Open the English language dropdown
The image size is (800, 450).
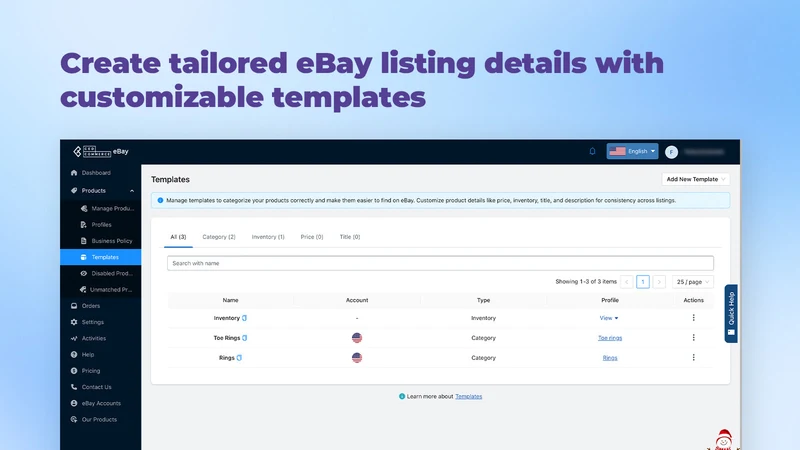tap(632, 151)
